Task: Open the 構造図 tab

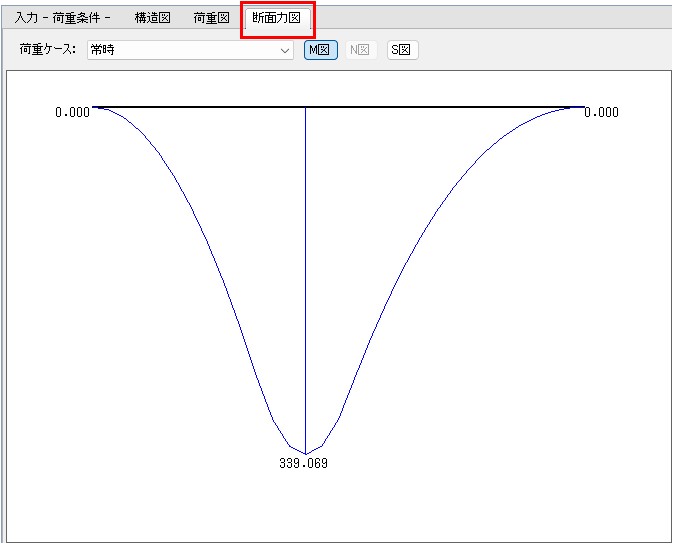Action: click(x=152, y=18)
